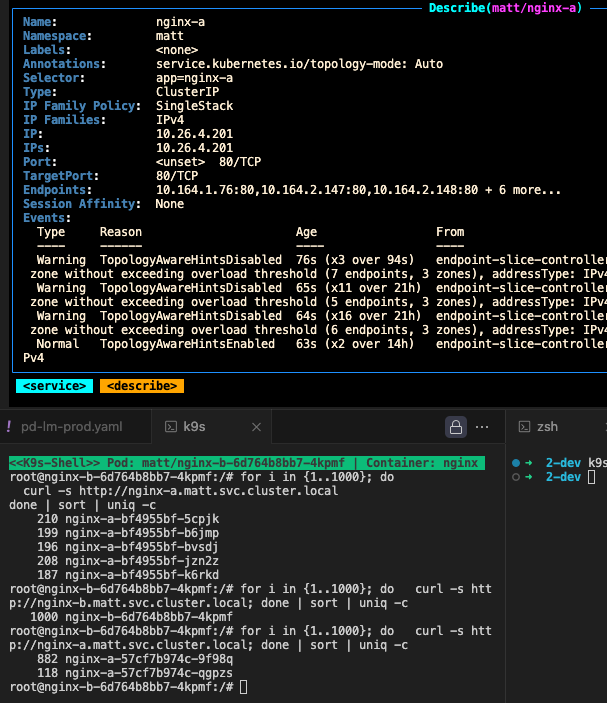
Task: Click the zsh terminal icon
Action: tap(522, 427)
